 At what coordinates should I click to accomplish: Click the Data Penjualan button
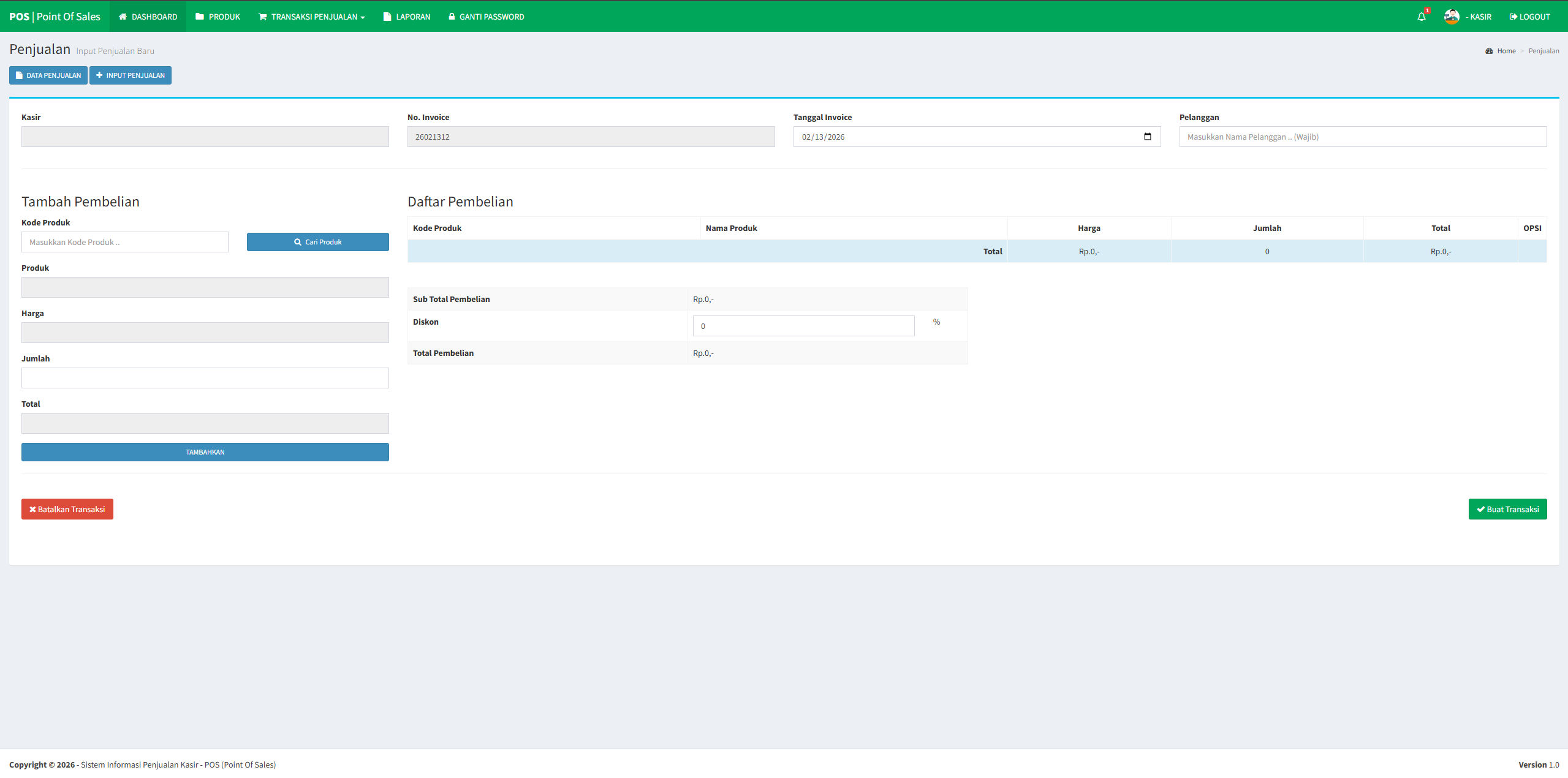[48, 75]
